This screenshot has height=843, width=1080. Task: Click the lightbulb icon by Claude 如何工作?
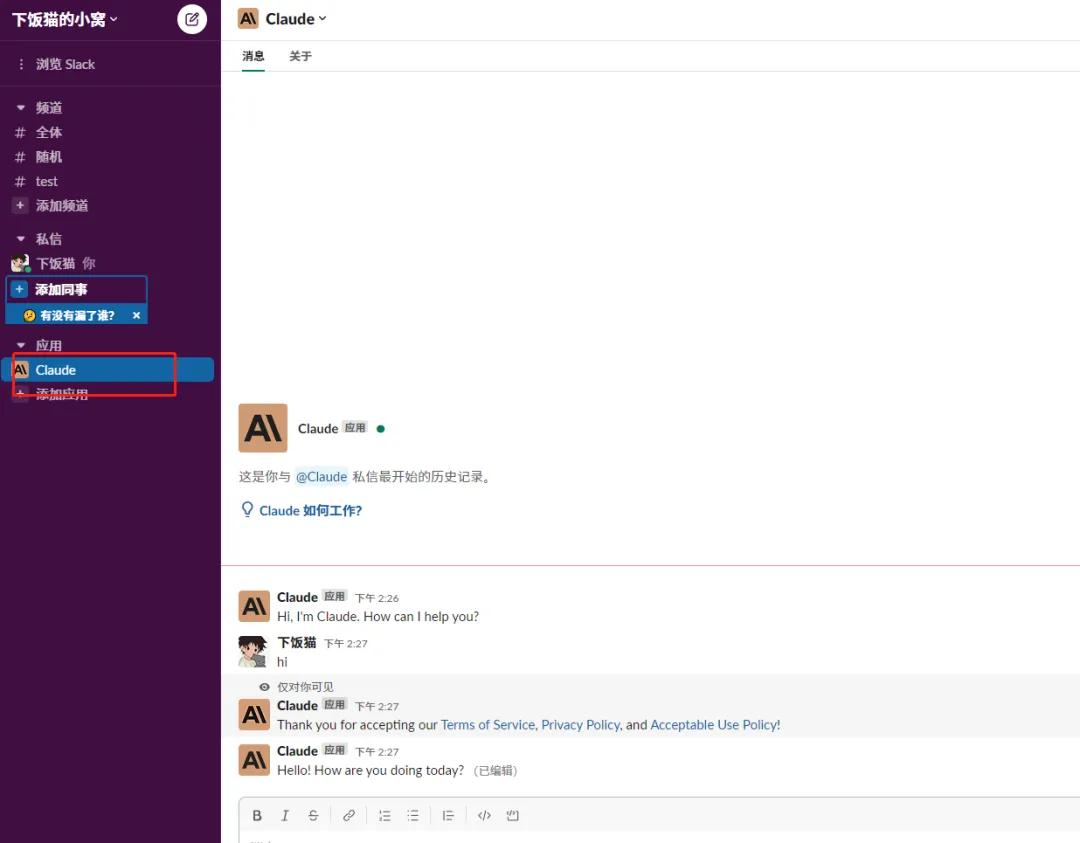(247, 510)
